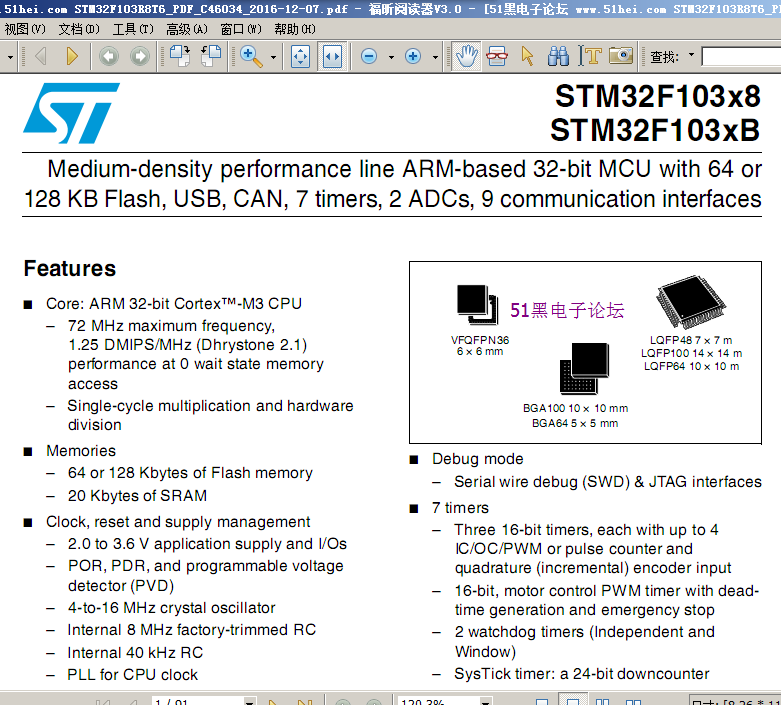Select the text selection tool
This screenshot has width=781, height=705.
(590, 56)
